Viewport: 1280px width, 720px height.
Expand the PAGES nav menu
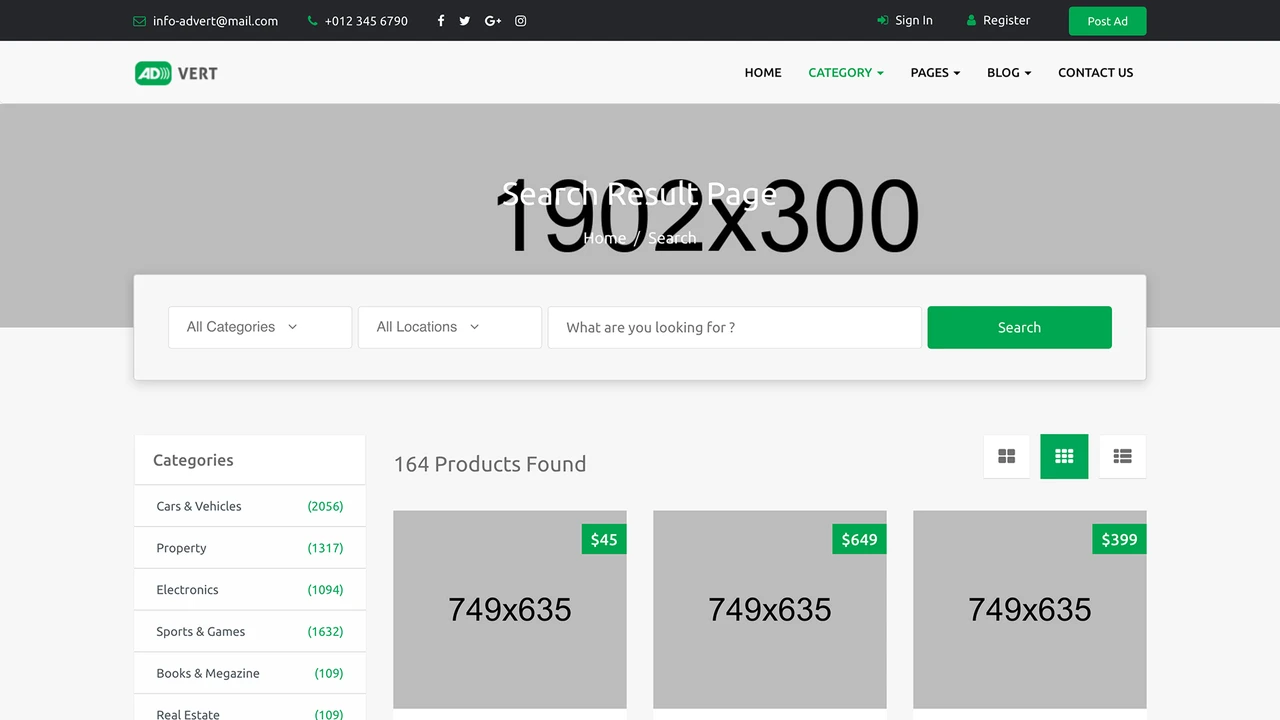click(x=935, y=72)
